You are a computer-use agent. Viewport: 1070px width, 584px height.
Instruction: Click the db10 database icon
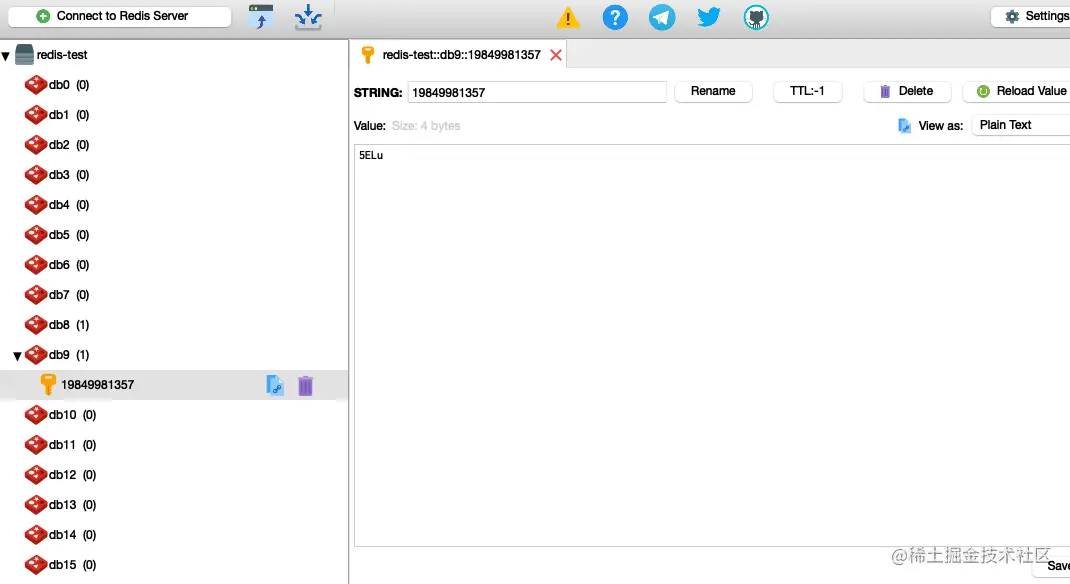35,415
